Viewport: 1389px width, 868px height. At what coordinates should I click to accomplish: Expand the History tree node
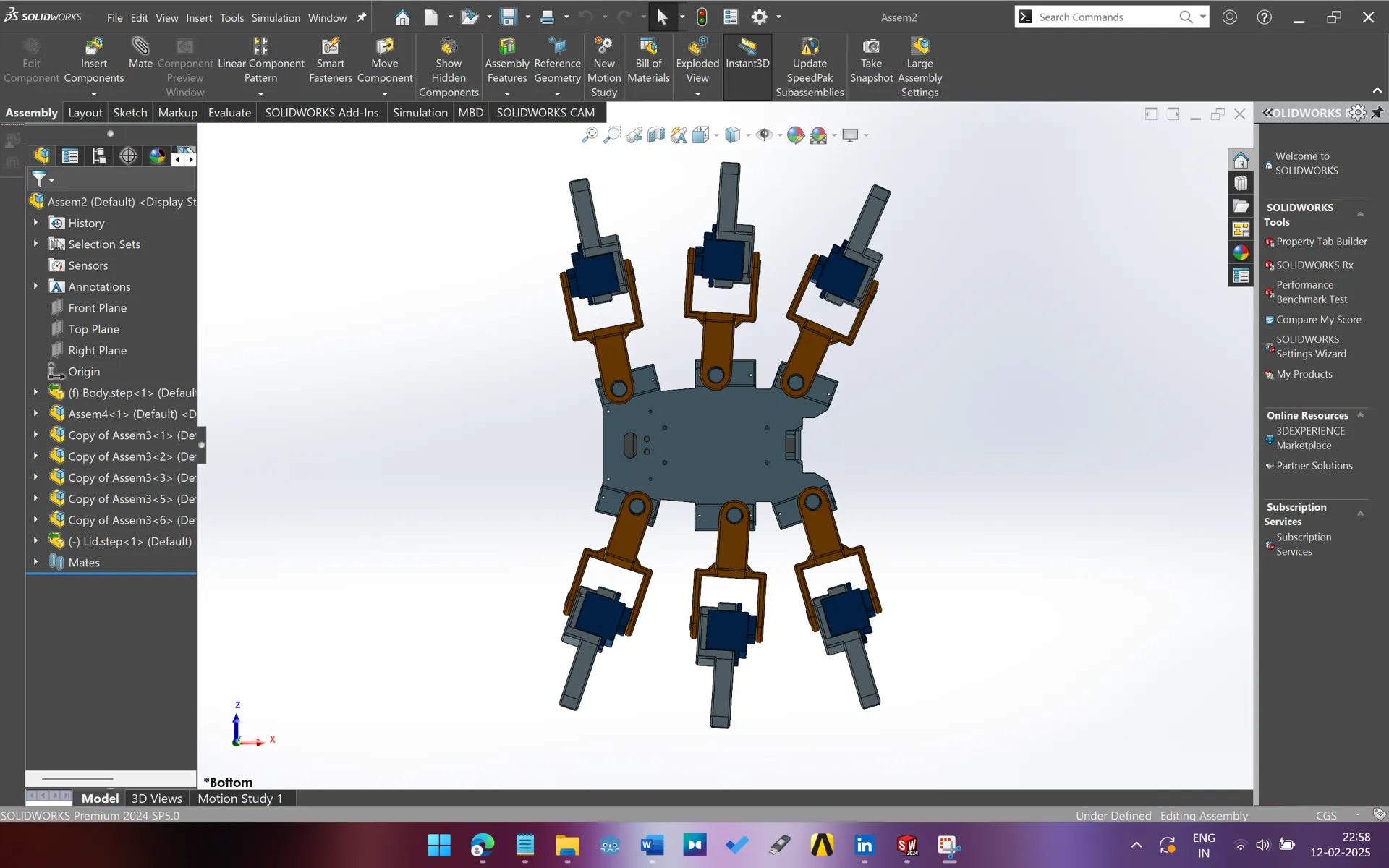(35, 223)
